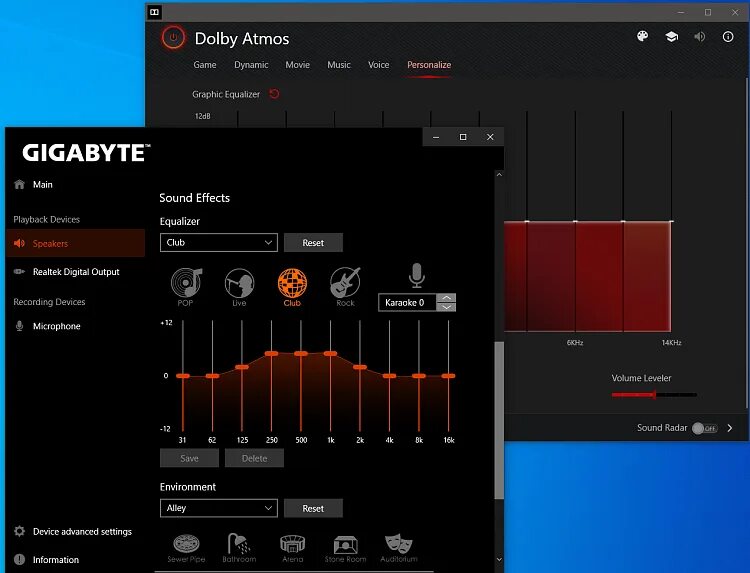Click the Save equalizer button

click(x=189, y=458)
